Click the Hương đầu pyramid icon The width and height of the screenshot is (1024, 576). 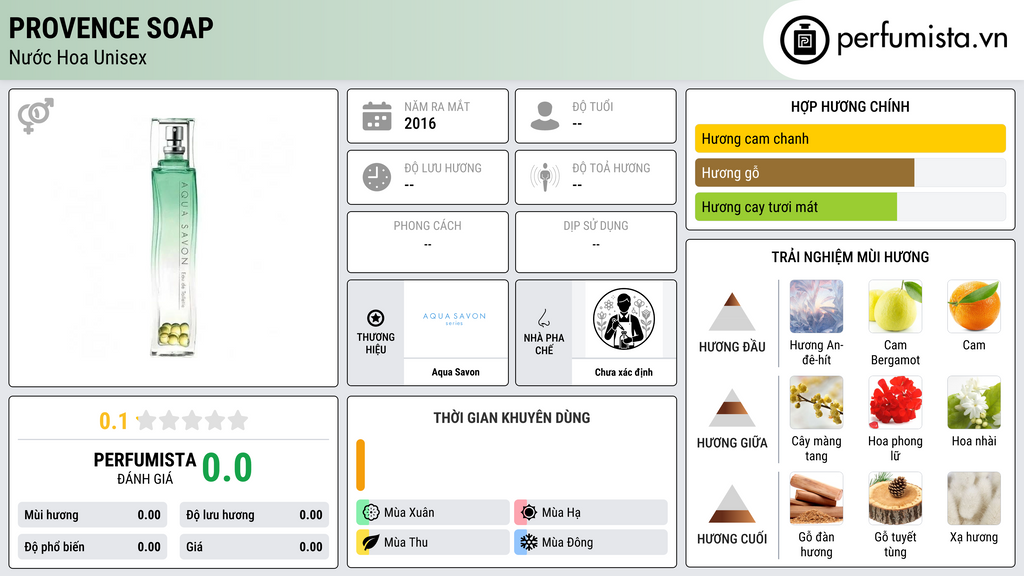(732, 312)
